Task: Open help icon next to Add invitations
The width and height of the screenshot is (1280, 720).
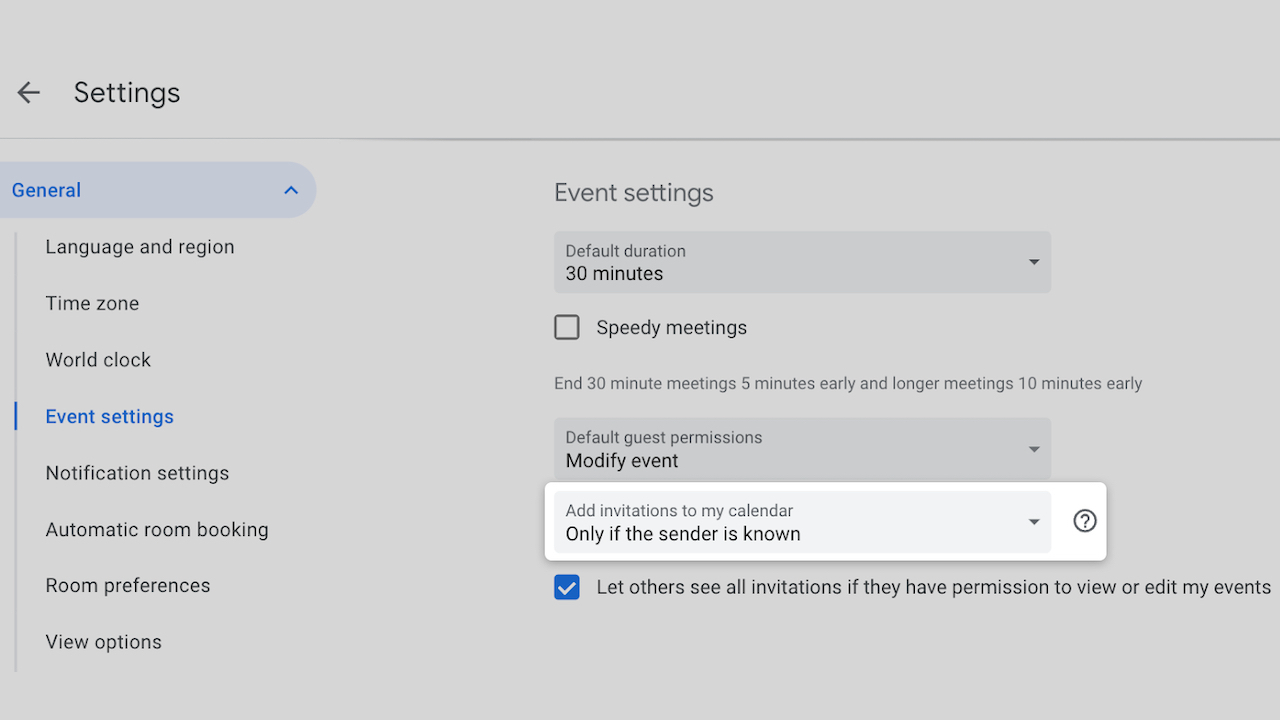Action: [x=1084, y=521]
